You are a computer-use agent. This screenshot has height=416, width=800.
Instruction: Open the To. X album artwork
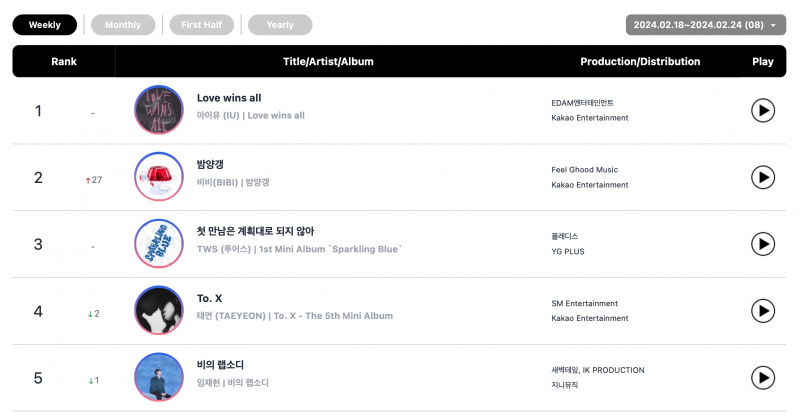tap(159, 310)
